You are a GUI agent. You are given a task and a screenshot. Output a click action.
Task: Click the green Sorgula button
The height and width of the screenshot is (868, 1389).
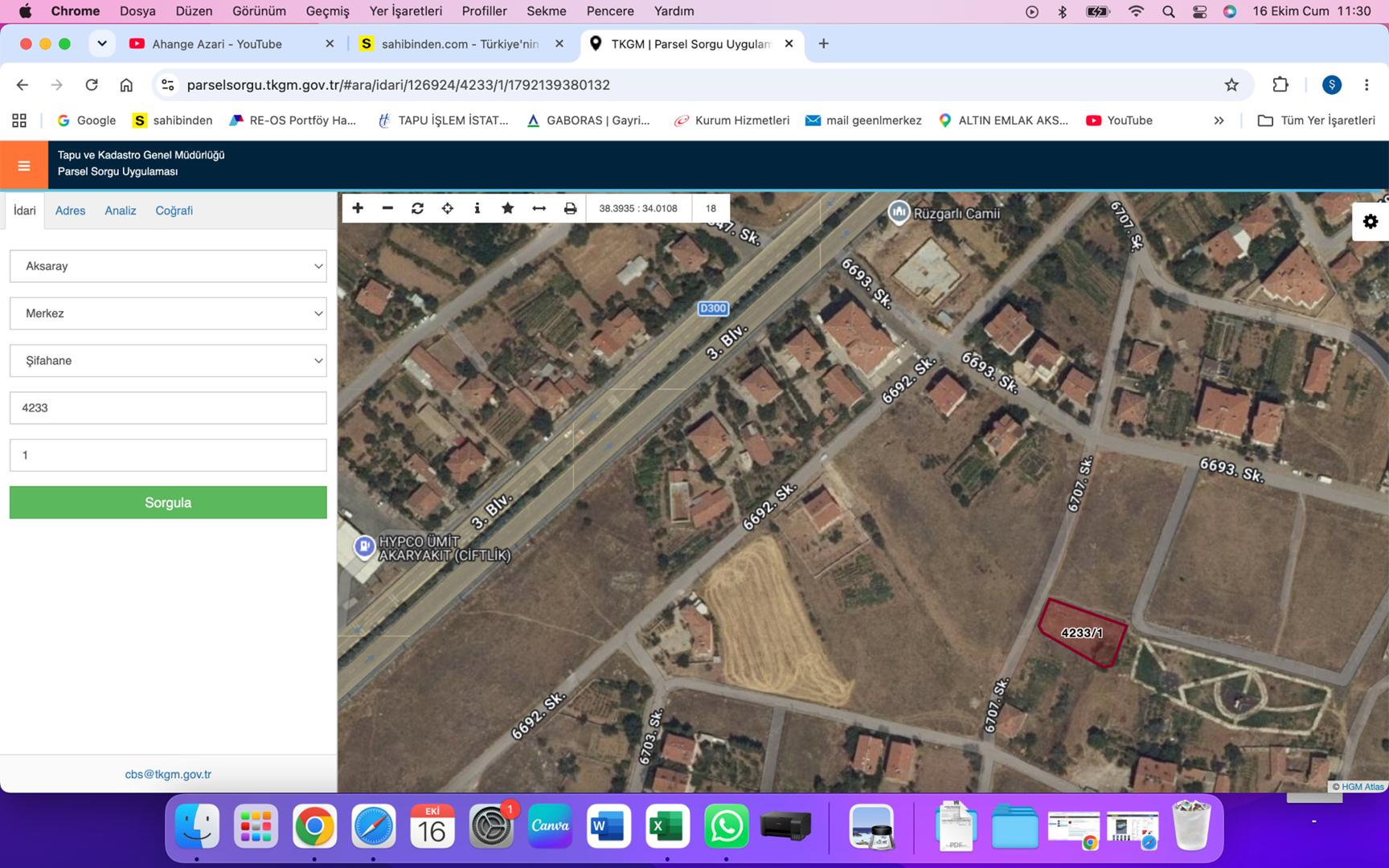click(x=168, y=502)
